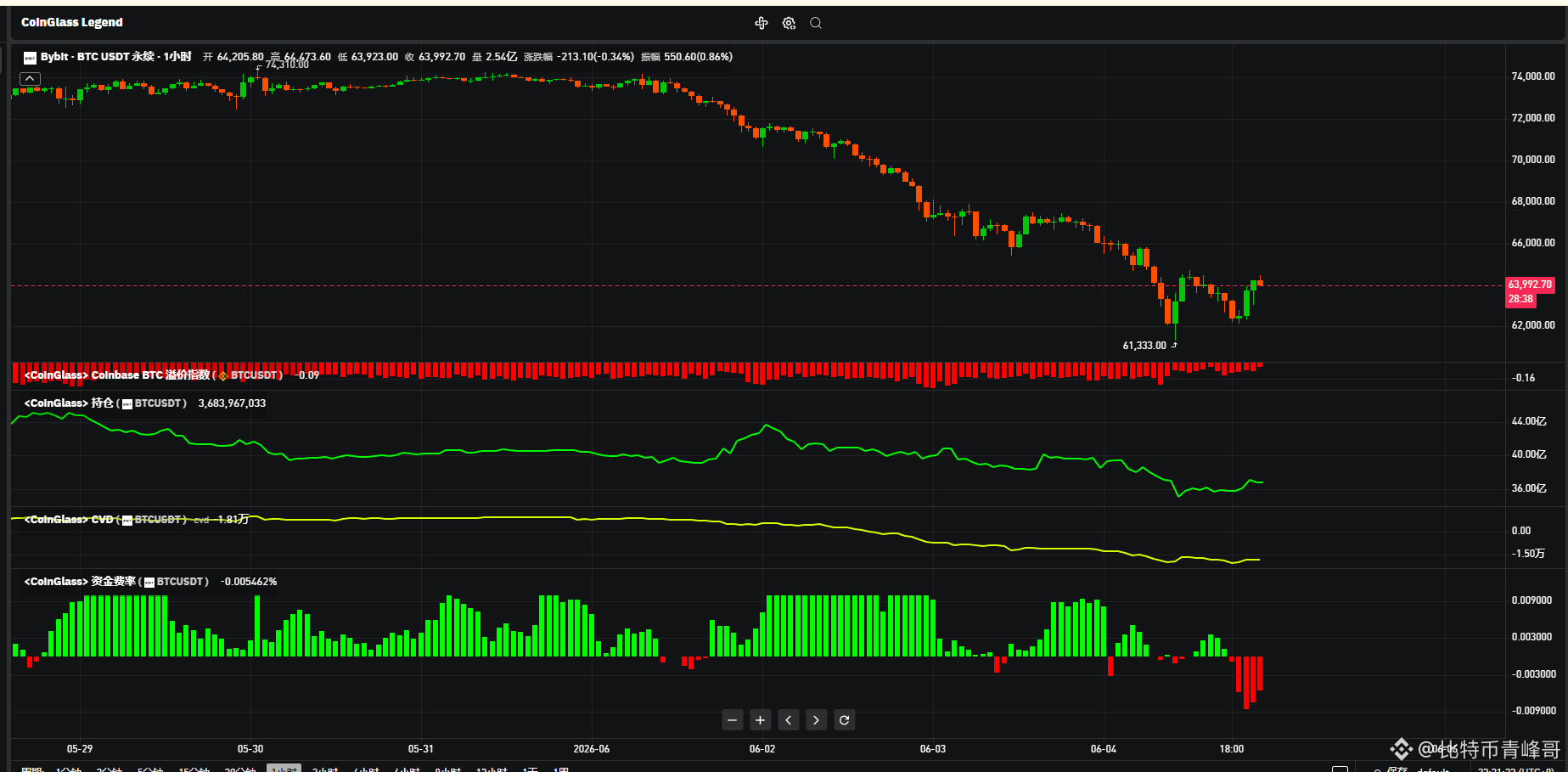Click the open interest value 3,683,967,033
Screen dimensions: 1568x772
click(x=232, y=403)
